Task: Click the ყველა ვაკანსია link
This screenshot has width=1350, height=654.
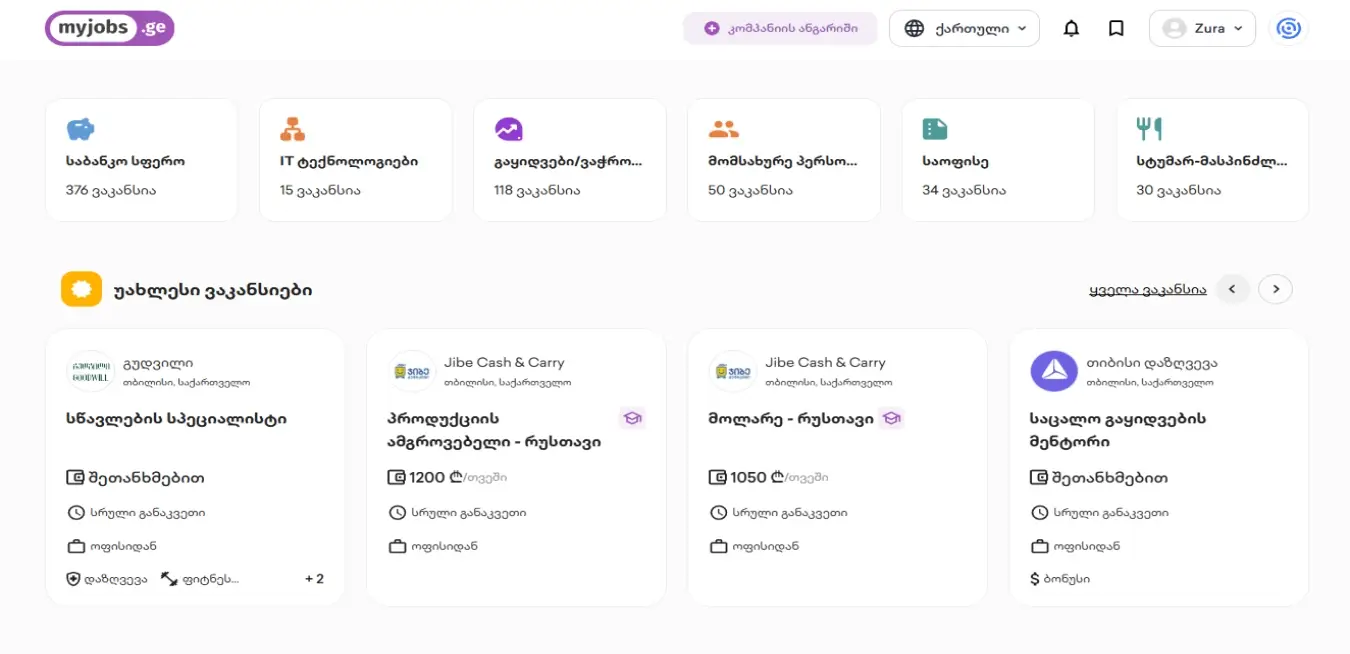Action: coord(1148,290)
